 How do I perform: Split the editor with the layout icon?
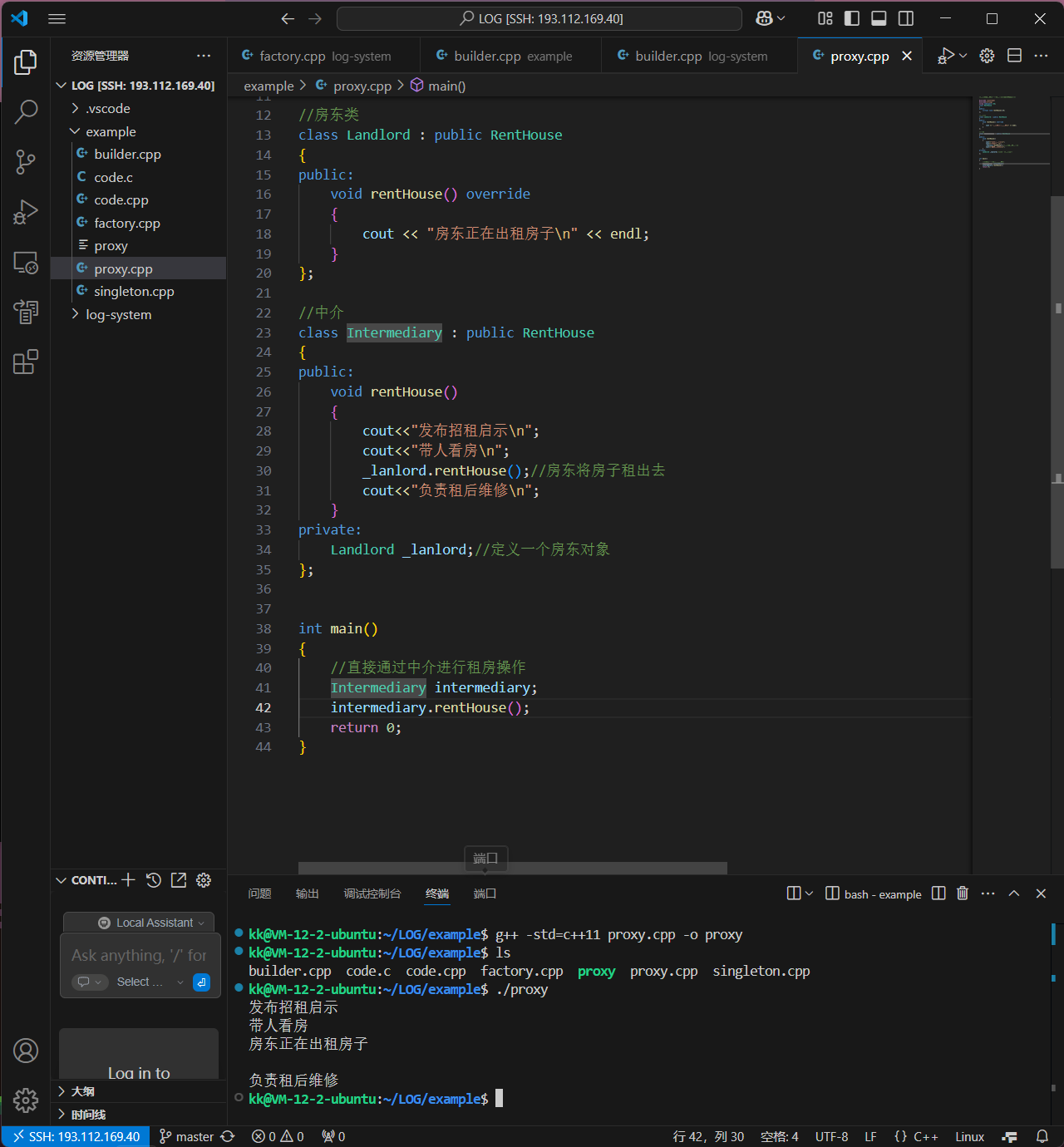(1014, 56)
